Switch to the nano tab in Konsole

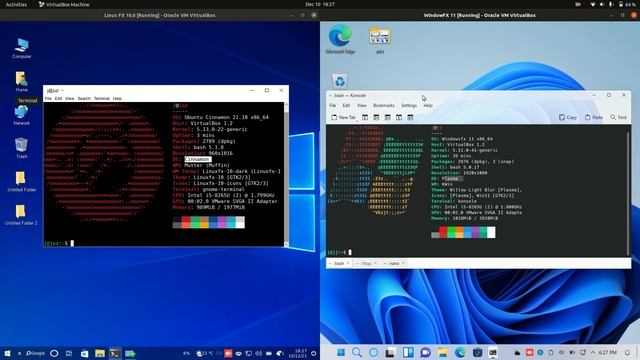click(x=394, y=264)
